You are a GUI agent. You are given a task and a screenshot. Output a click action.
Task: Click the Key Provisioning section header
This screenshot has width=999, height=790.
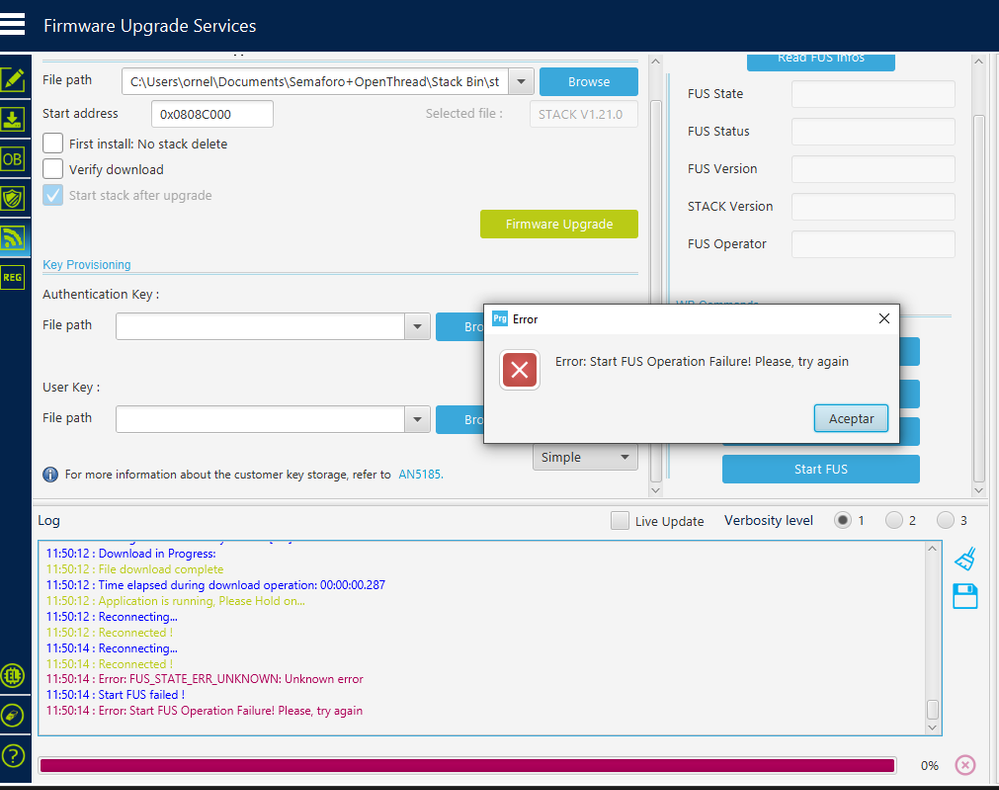87,264
